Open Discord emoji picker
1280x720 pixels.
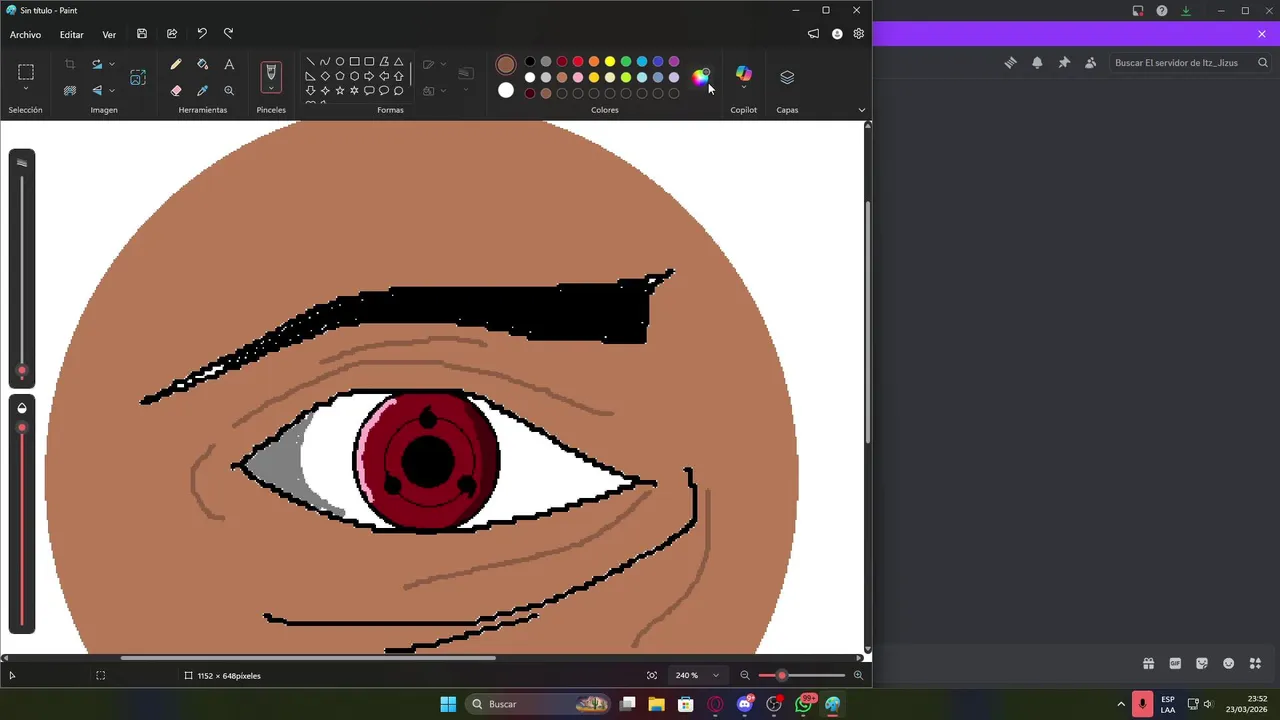(x=1228, y=663)
